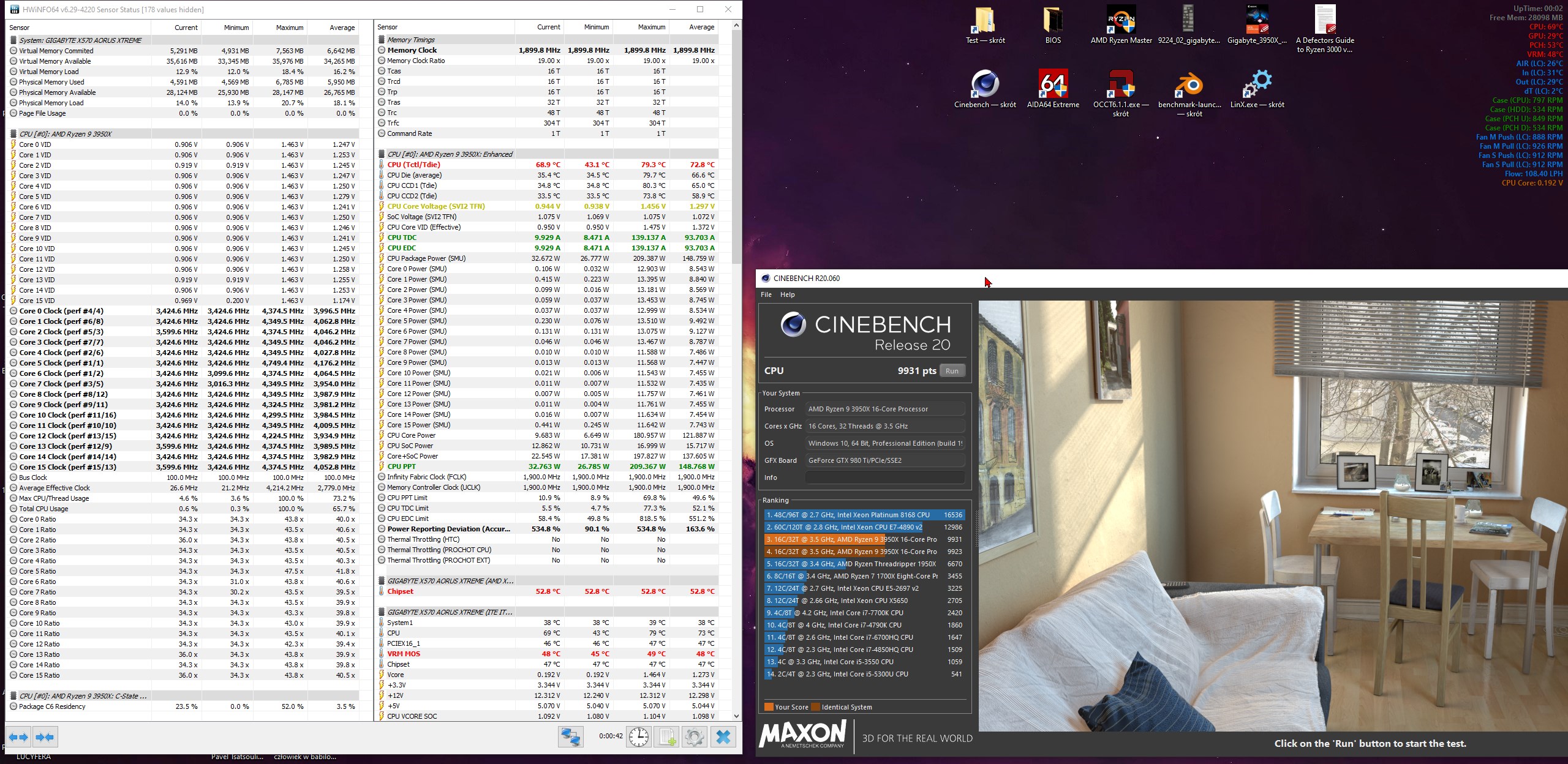Viewport: 1568px width, 764px height.
Task: Click the orange 'Your Score' legend swatch
Action: click(769, 707)
